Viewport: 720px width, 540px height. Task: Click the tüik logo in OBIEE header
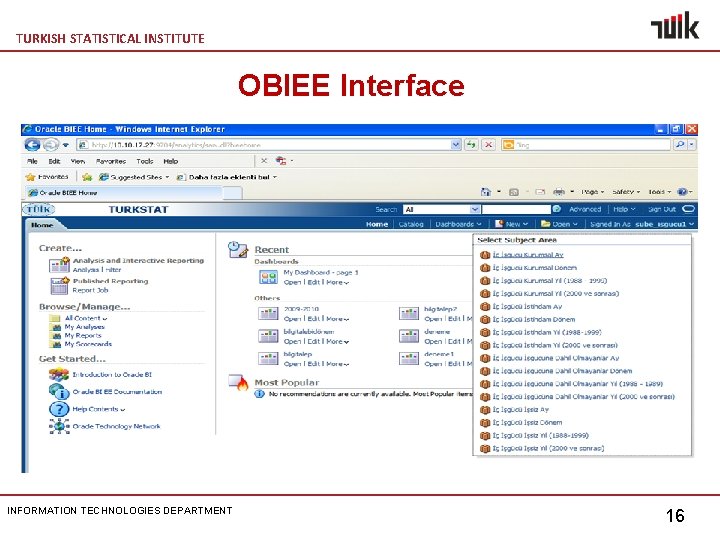(39, 209)
